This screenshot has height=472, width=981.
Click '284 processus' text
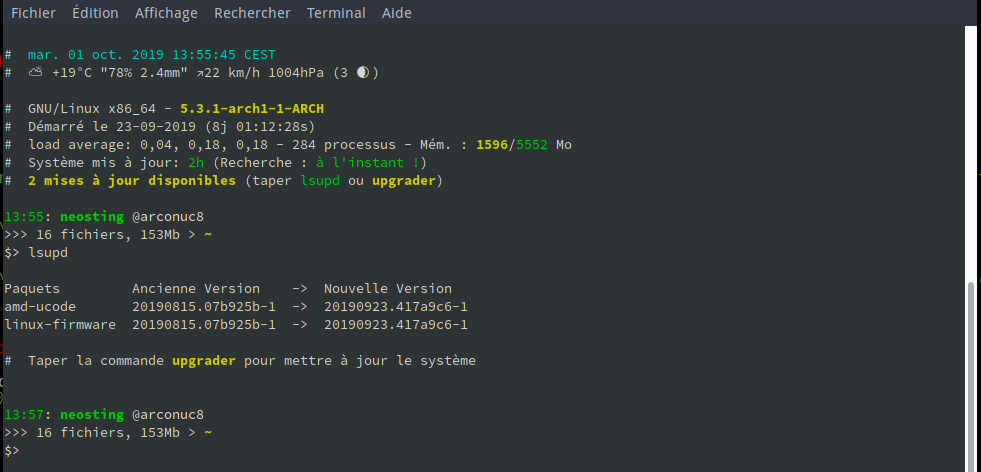[x=344, y=145]
